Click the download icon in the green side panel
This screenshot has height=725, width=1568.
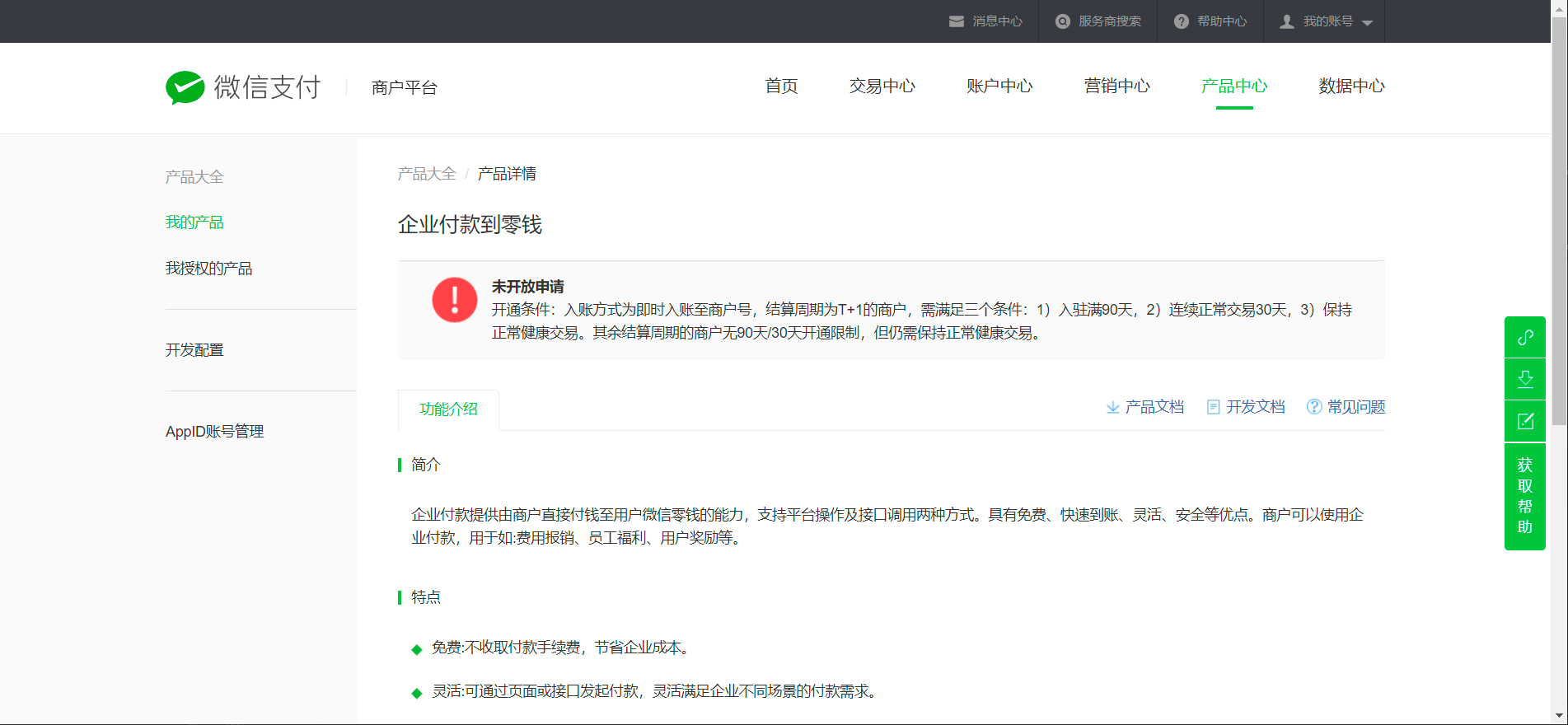point(1525,379)
